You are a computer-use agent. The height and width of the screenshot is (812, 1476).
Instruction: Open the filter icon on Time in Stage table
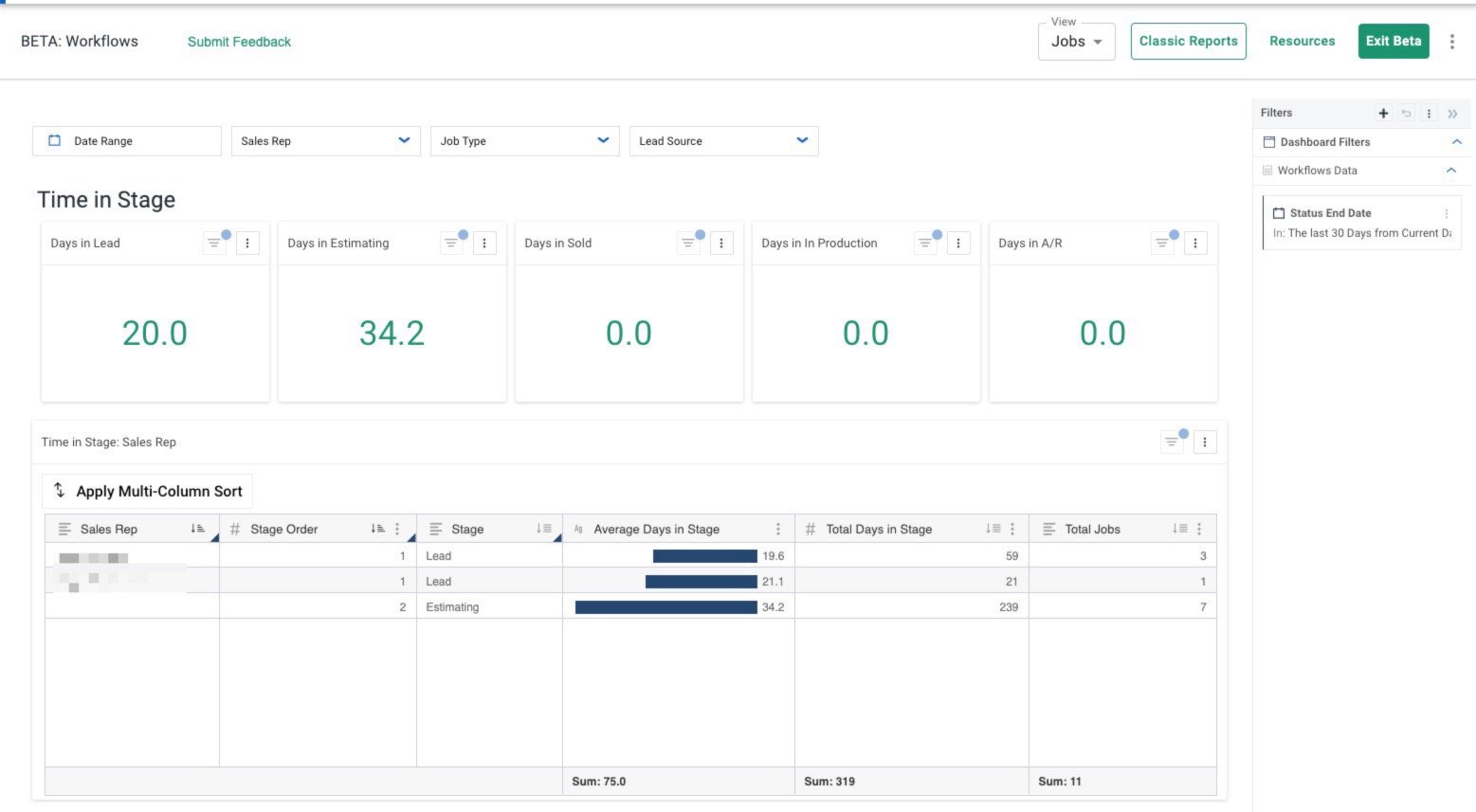click(1172, 442)
